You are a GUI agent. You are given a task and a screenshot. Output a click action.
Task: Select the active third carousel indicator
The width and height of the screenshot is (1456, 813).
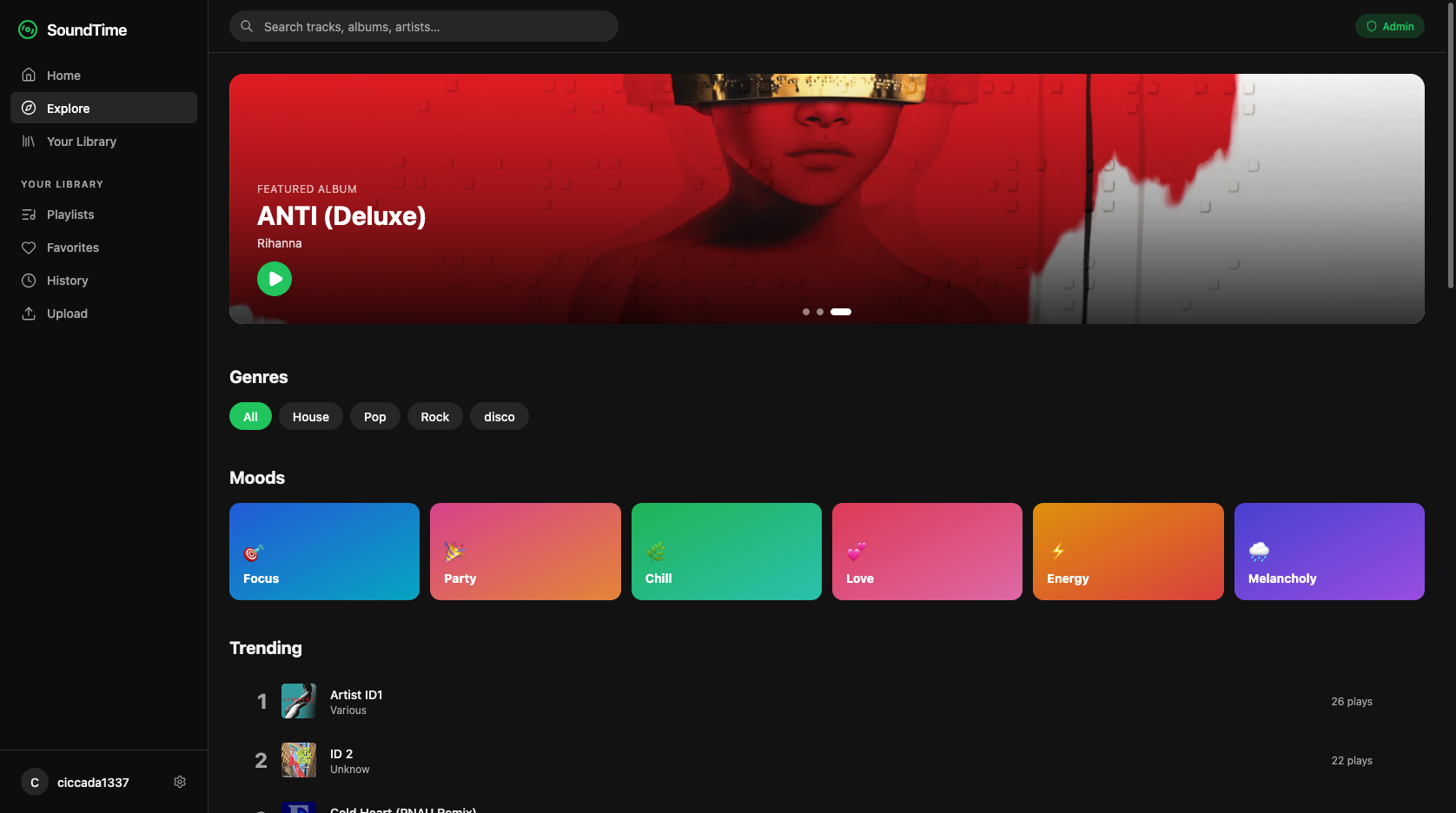point(841,312)
